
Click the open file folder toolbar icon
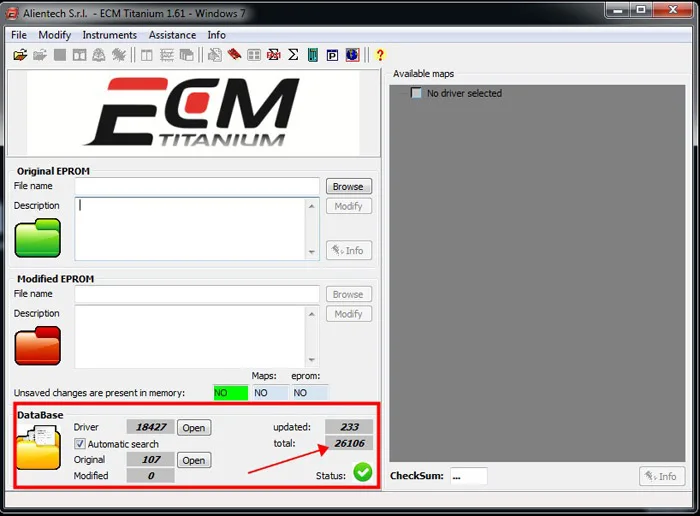20,55
